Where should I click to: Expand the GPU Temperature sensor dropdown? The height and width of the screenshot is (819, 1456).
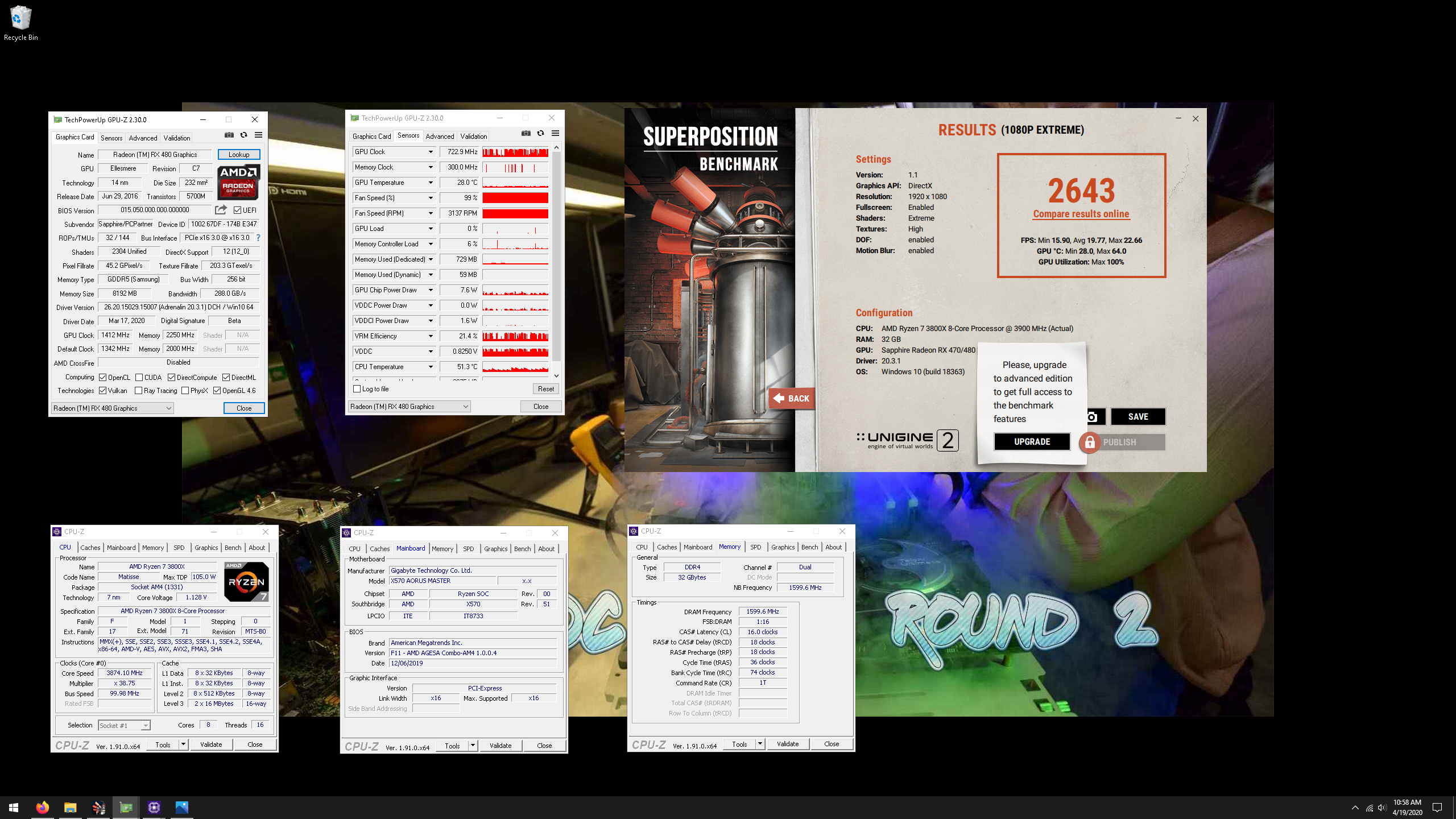(431, 183)
